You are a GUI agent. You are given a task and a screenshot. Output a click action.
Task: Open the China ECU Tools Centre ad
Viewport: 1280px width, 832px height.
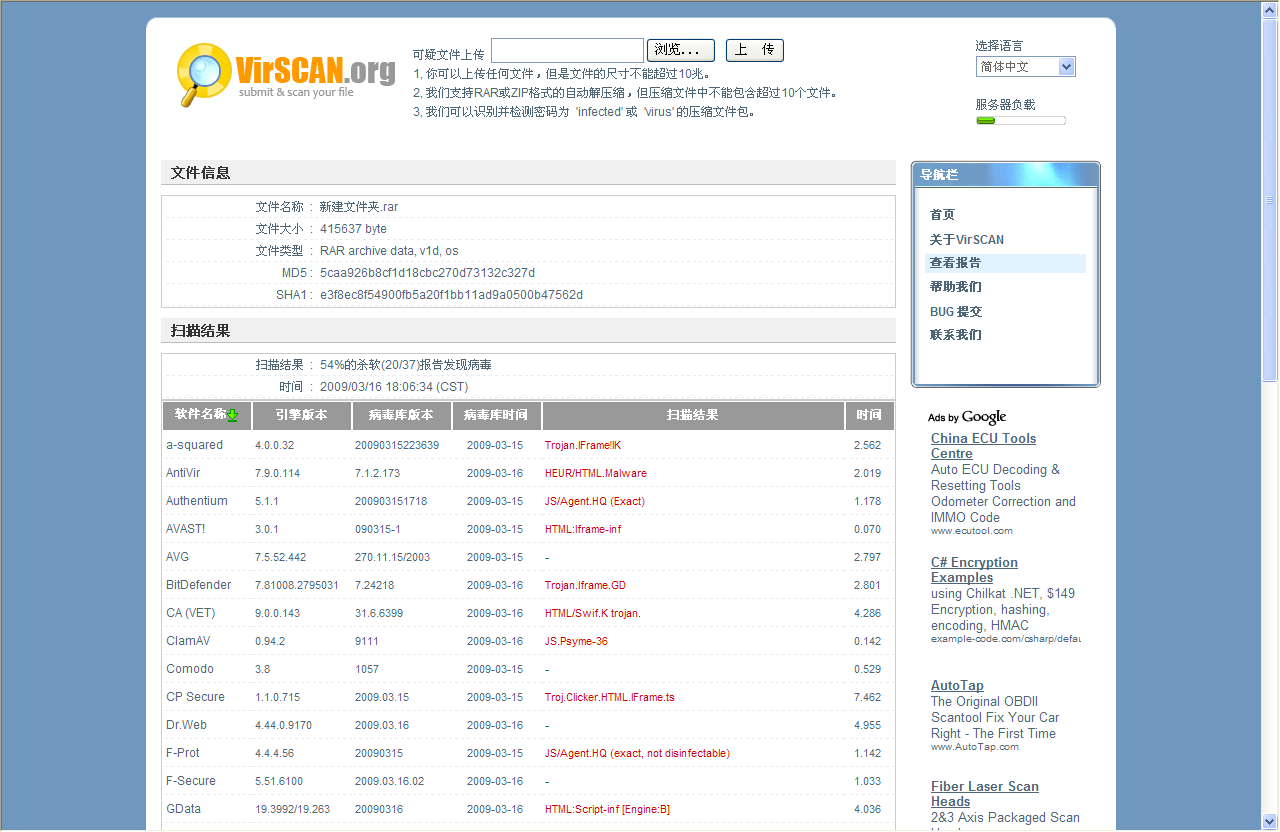pyautogui.click(x=983, y=446)
